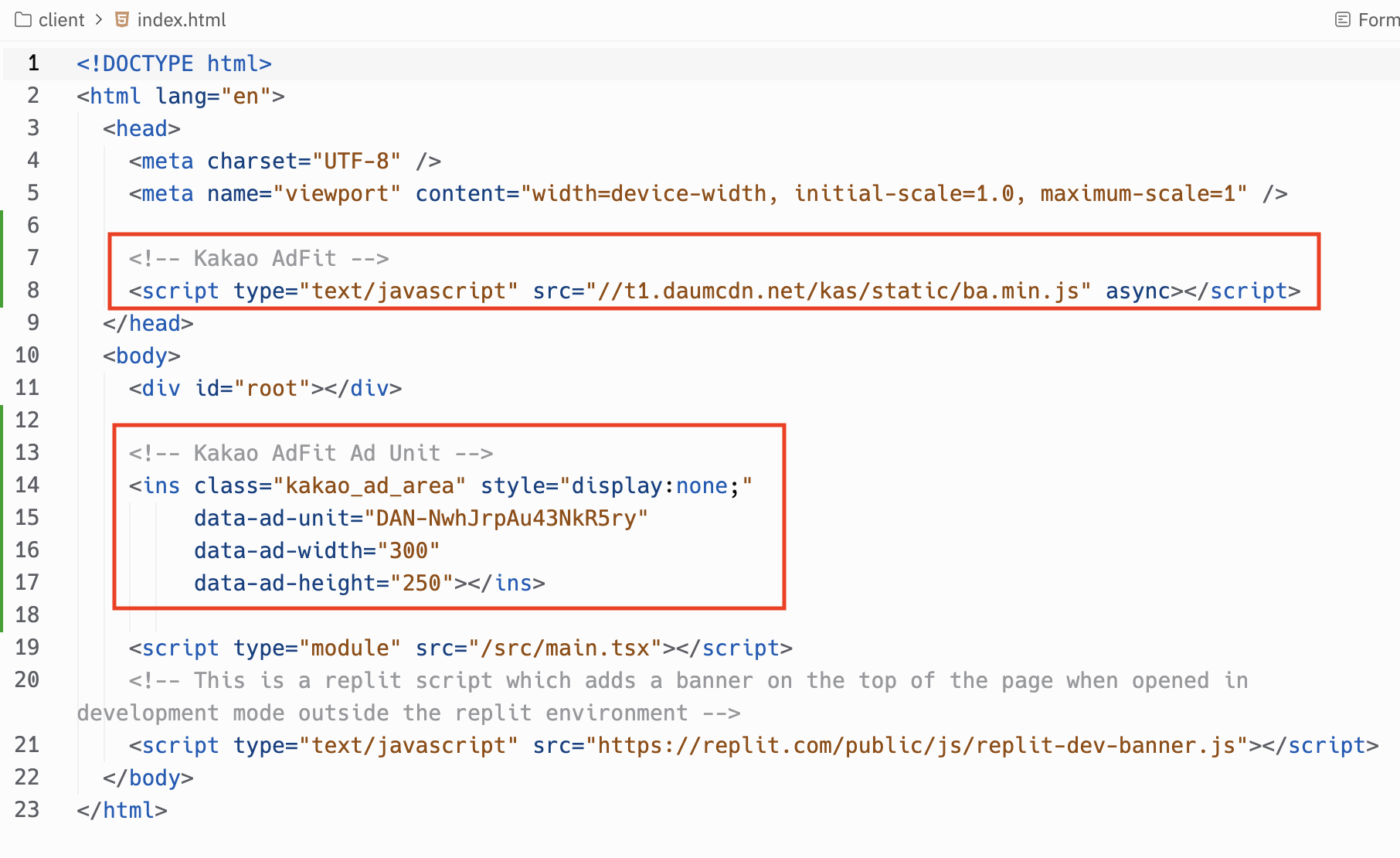Click the breadcrumb chevron after client
The image size is (1400, 858).
click(99, 19)
